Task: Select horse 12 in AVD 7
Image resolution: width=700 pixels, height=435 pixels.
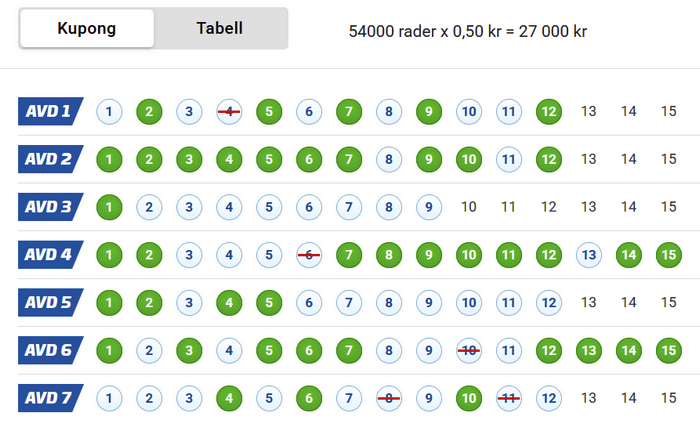Action: coord(549,398)
